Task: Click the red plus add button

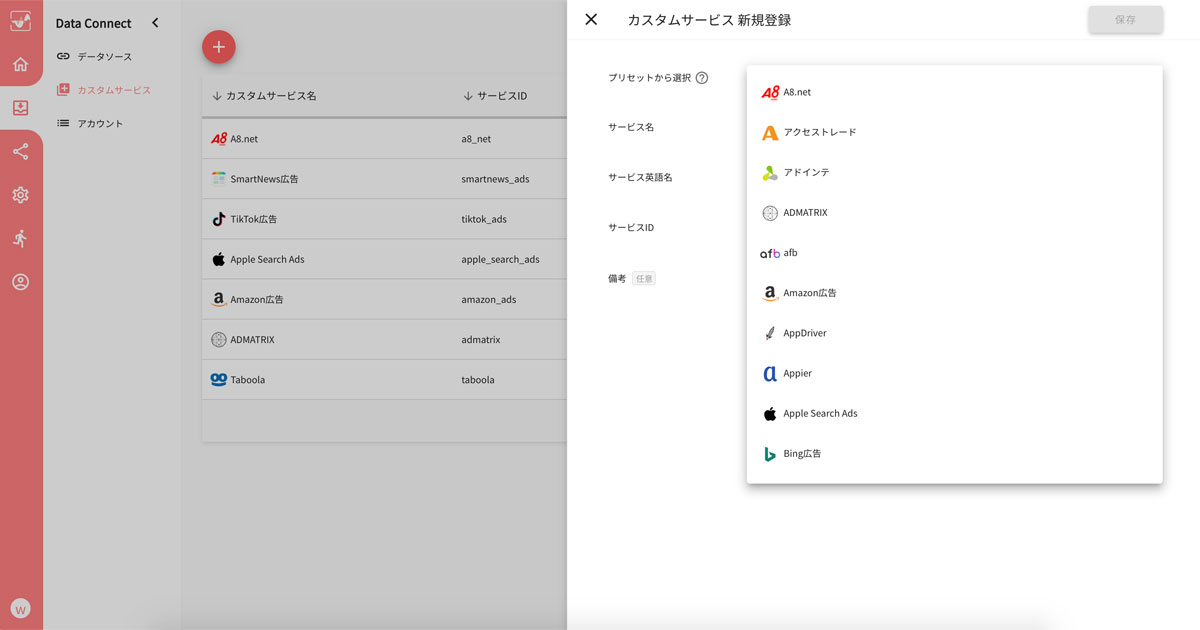Action: (219, 47)
